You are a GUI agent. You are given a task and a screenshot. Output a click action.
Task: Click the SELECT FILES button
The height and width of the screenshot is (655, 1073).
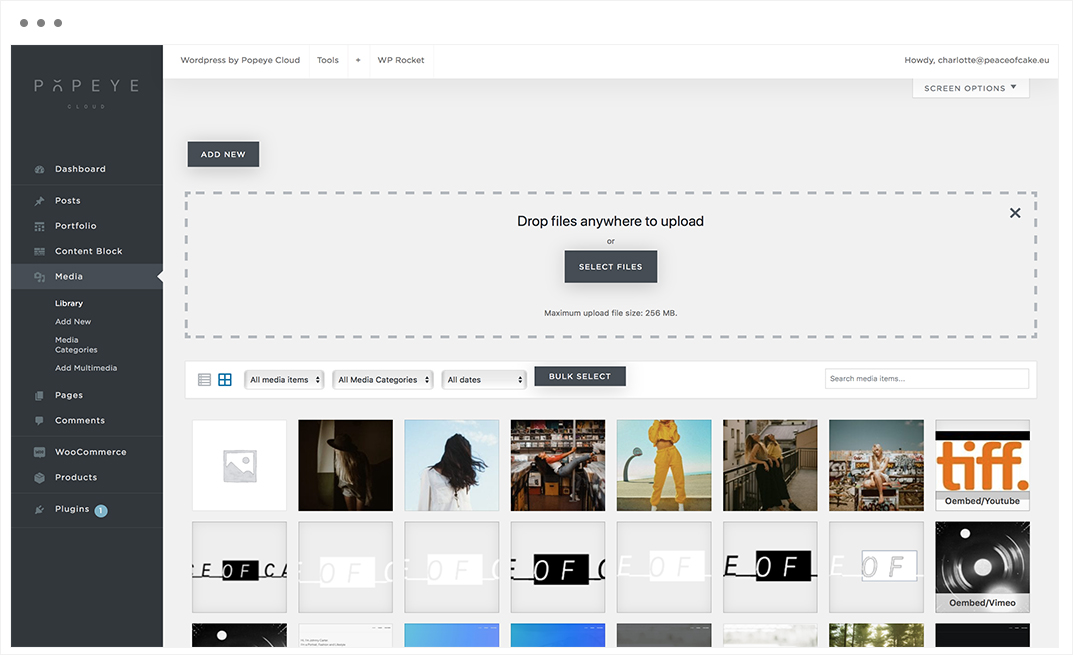[610, 267]
